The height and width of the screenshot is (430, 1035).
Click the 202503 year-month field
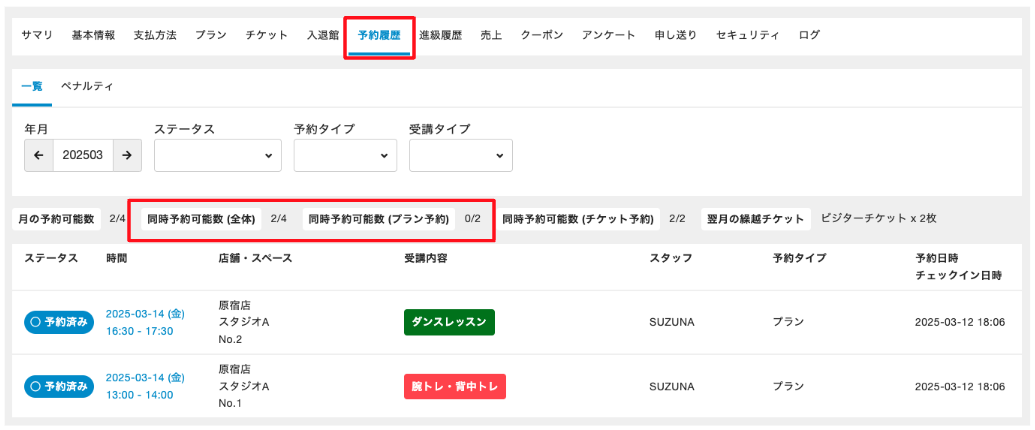(x=83, y=155)
